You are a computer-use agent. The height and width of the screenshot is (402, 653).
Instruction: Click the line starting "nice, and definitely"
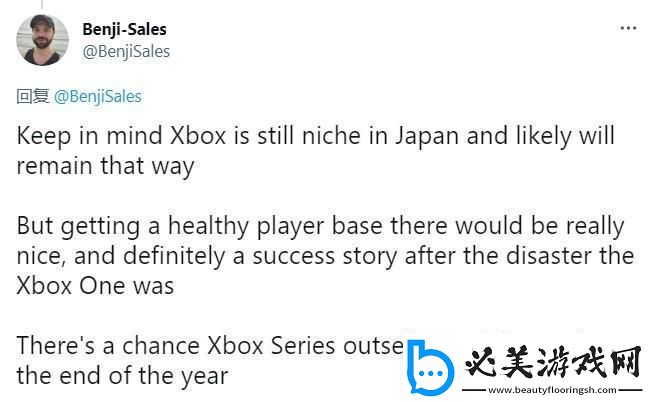tap(326, 256)
